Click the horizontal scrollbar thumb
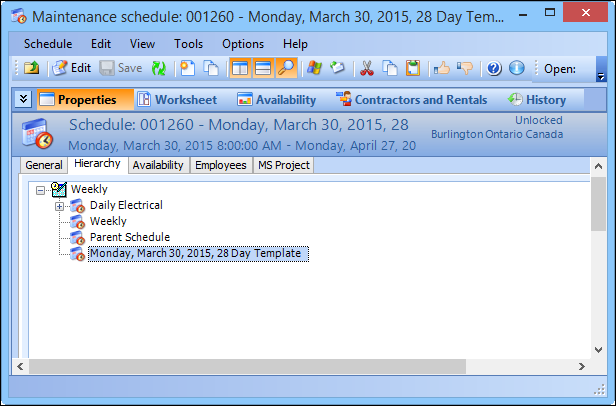Image resolution: width=616 pixels, height=406 pixels. 247,366
